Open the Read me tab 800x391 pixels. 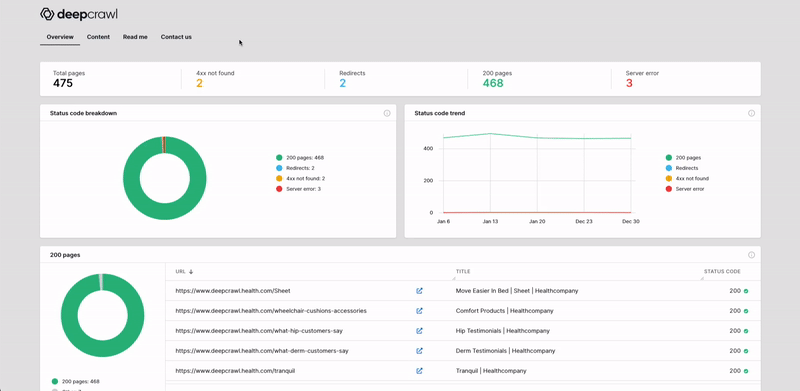click(135, 37)
